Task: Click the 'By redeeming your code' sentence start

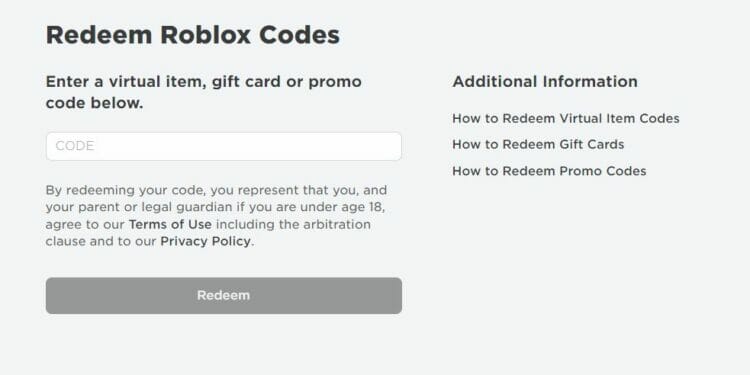Action: [126, 190]
